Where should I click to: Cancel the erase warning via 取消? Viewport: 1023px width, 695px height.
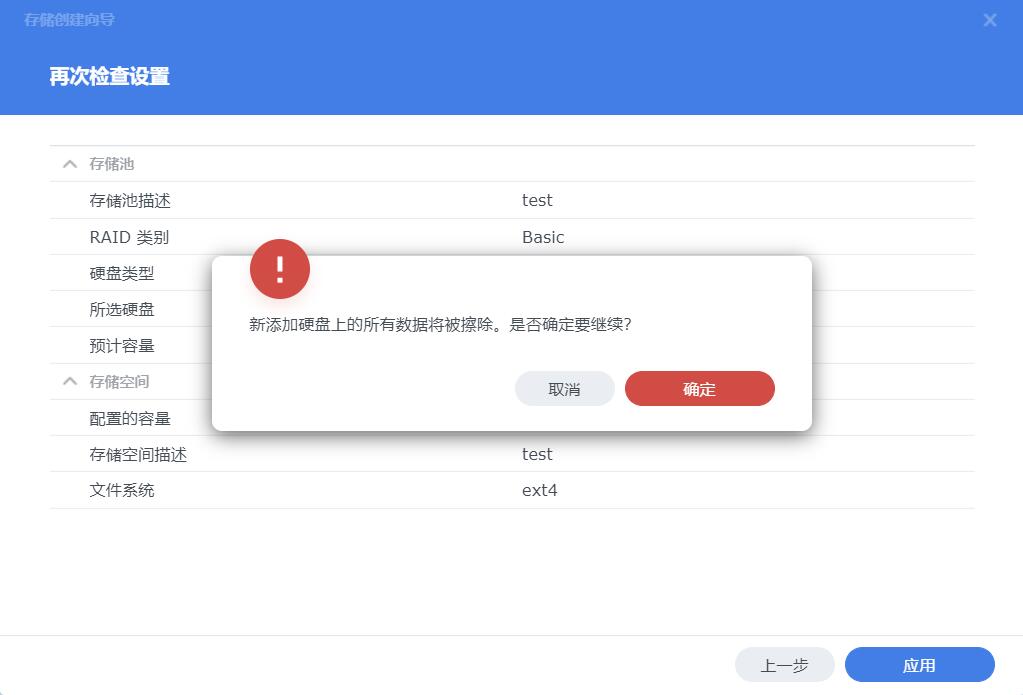tap(564, 388)
